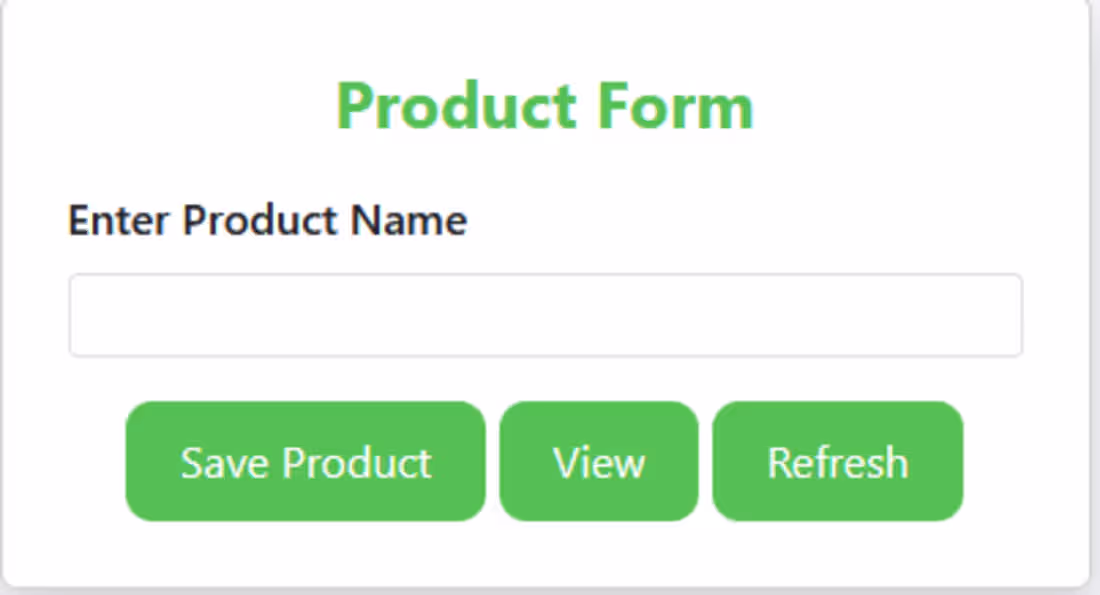Click the Product Form heading
Image resolution: width=1100 pixels, height=595 pixels.
(x=547, y=103)
